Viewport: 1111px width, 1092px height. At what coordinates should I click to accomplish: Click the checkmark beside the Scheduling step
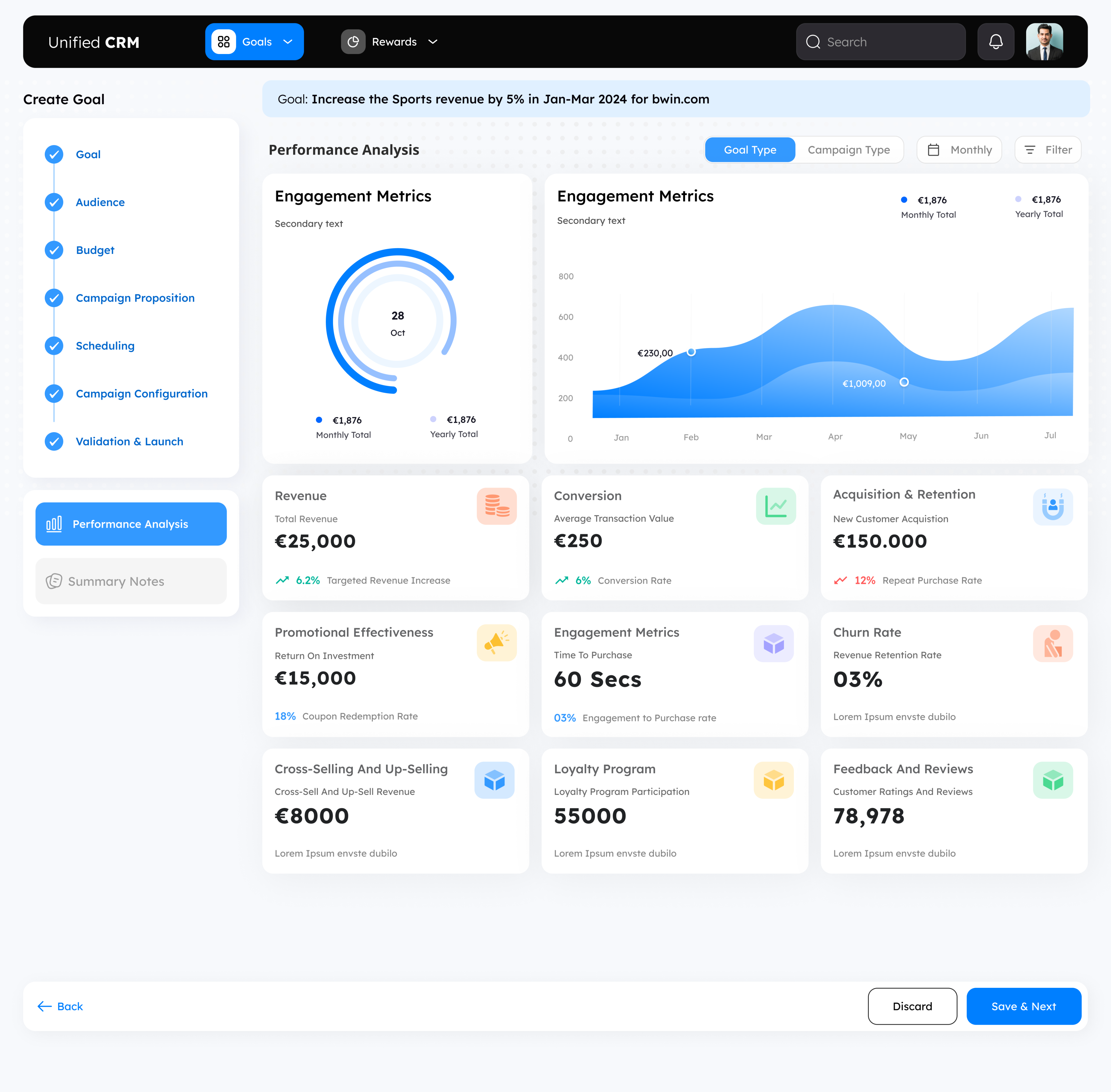click(54, 346)
